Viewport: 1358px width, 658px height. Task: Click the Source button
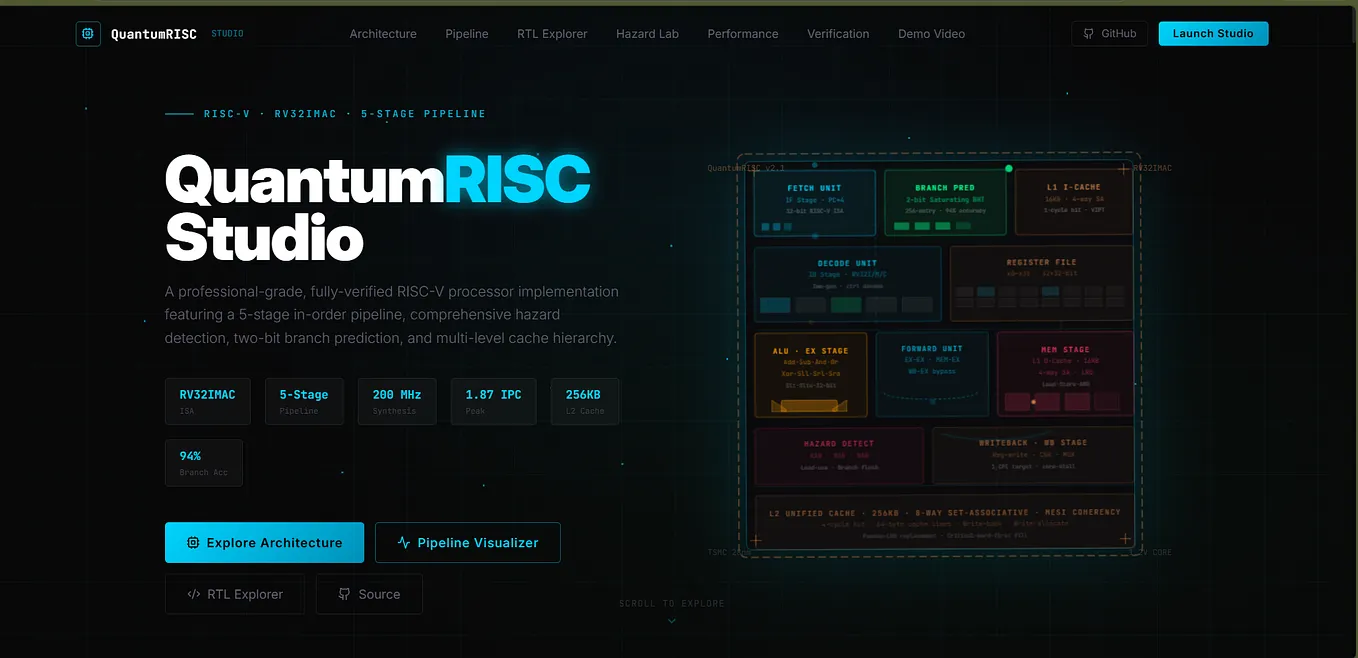(x=369, y=594)
